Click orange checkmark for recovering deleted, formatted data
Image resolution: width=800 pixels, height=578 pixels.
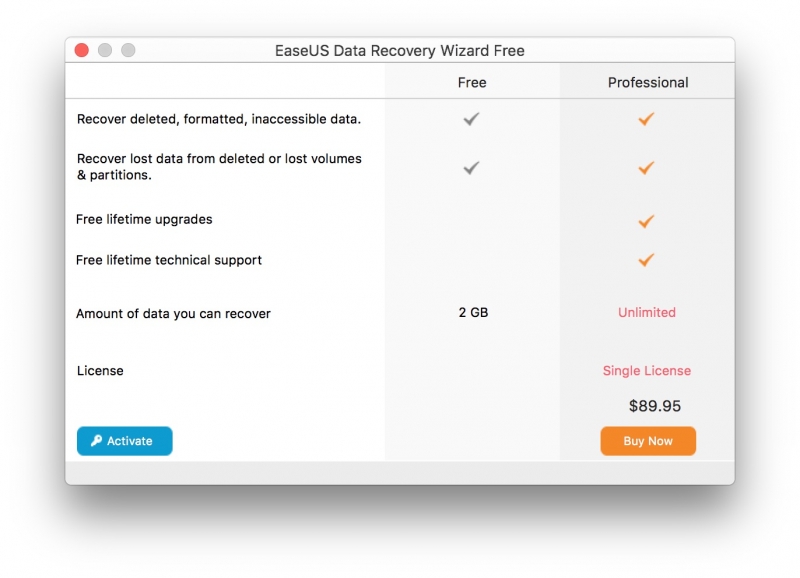646,119
